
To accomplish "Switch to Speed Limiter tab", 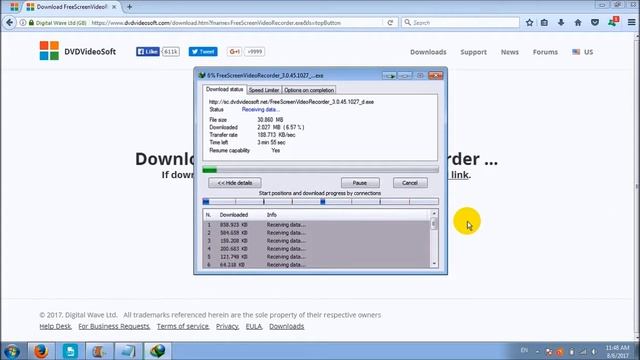I will tap(264, 90).
